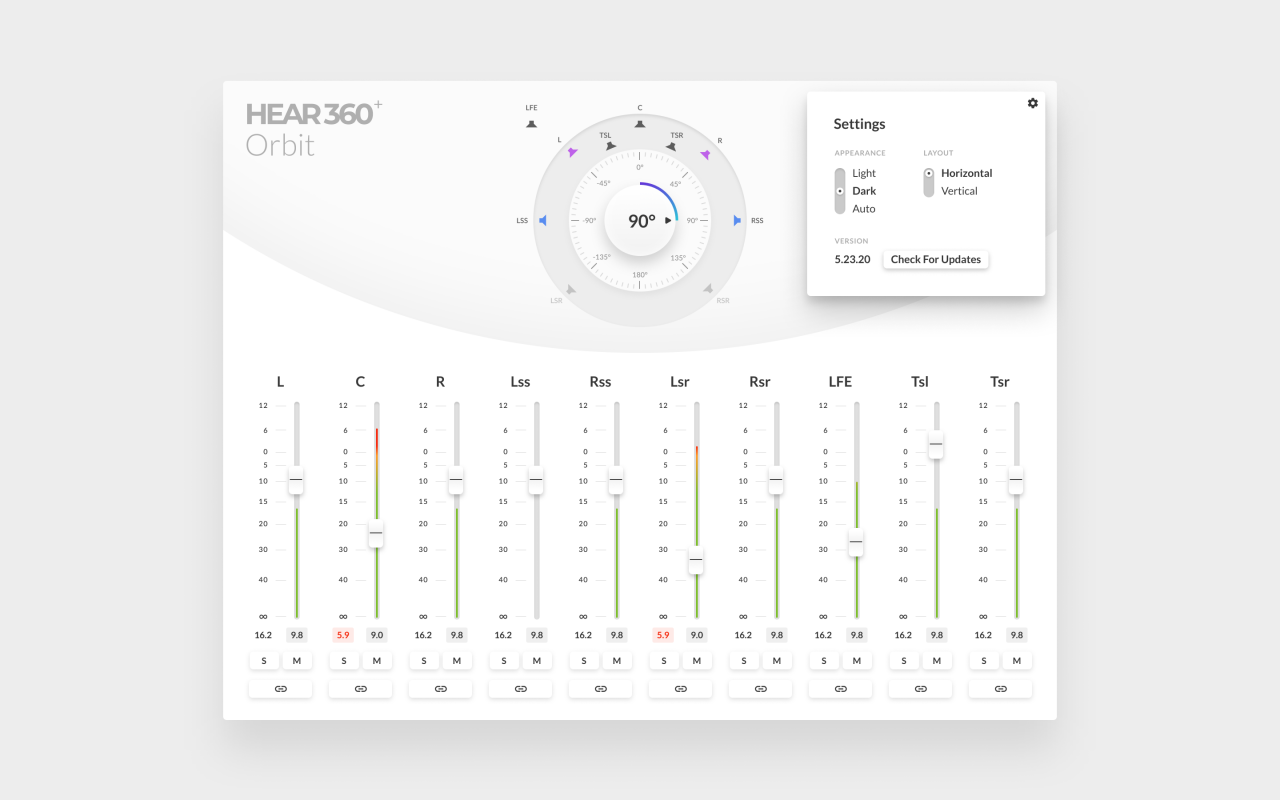Solo the L channel
This screenshot has height=800, width=1280.
tap(264, 660)
